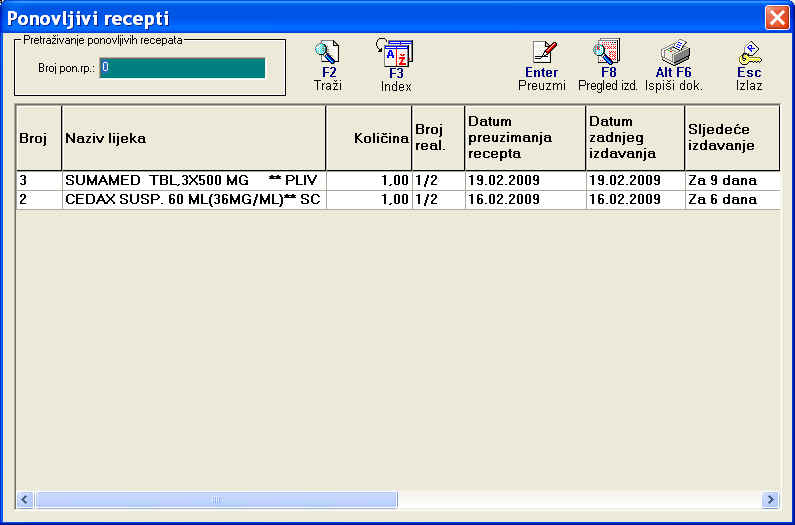Select the SUMAMED TBL,3X500 MG row
Image resolution: width=795 pixels, height=525 pixels.
click(398, 181)
